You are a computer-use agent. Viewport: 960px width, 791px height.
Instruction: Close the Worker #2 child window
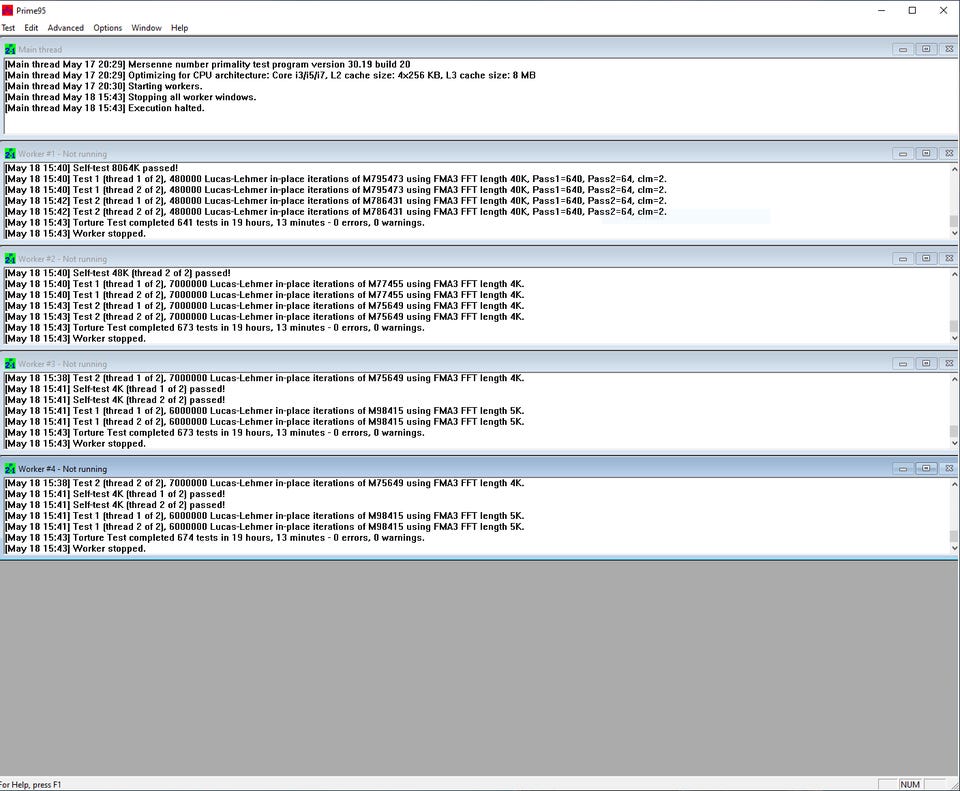tap(948, 258)
